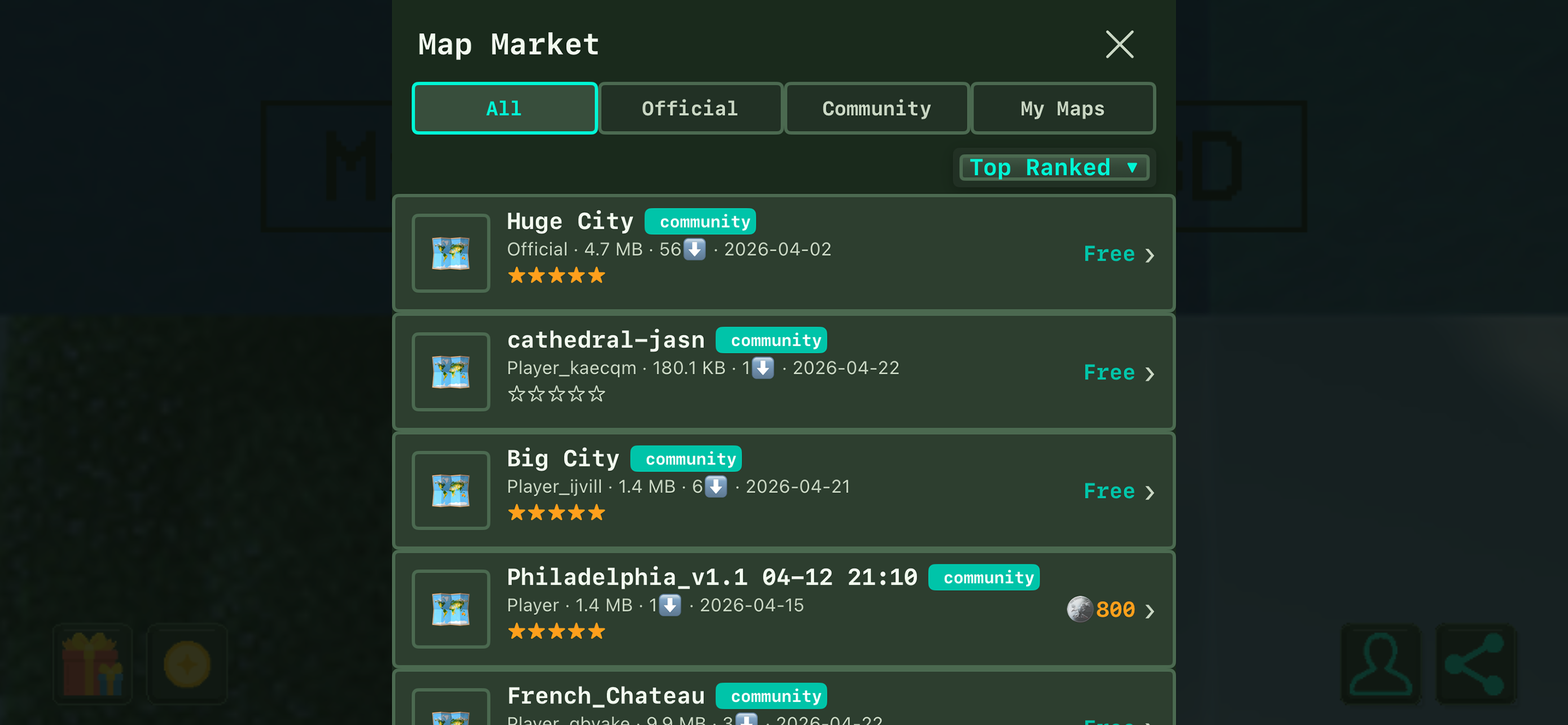
Task: Click the download icon on Big City row
Action: coord(716,486)
